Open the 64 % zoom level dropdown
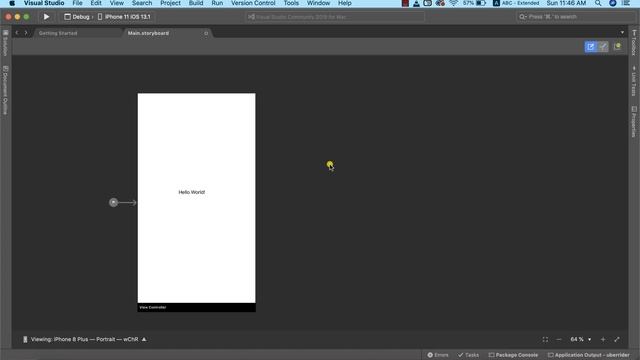640x360 pixels. tap(580, 339)
